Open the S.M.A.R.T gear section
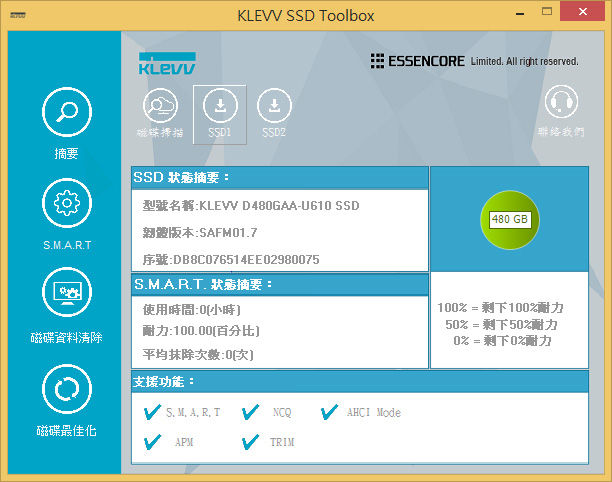Screen dimensions: 612x482 (x=67, y=203)
